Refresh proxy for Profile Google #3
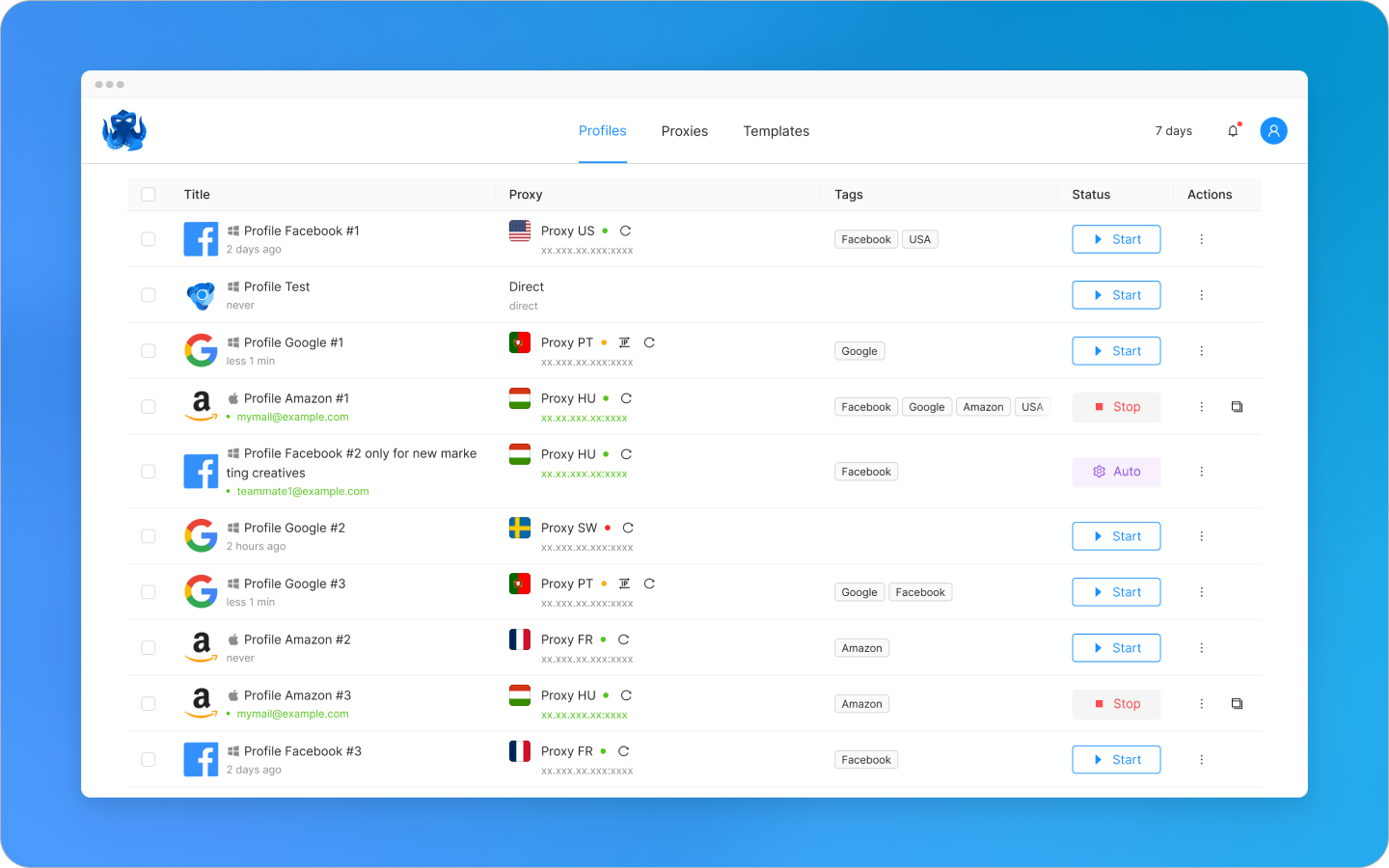 click(649, 584)
